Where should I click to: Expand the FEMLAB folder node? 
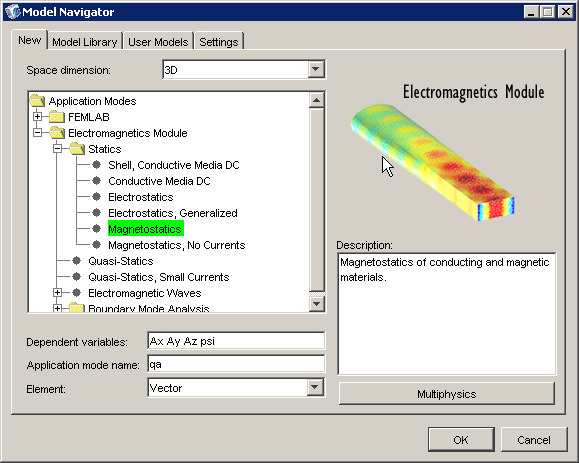37,117
